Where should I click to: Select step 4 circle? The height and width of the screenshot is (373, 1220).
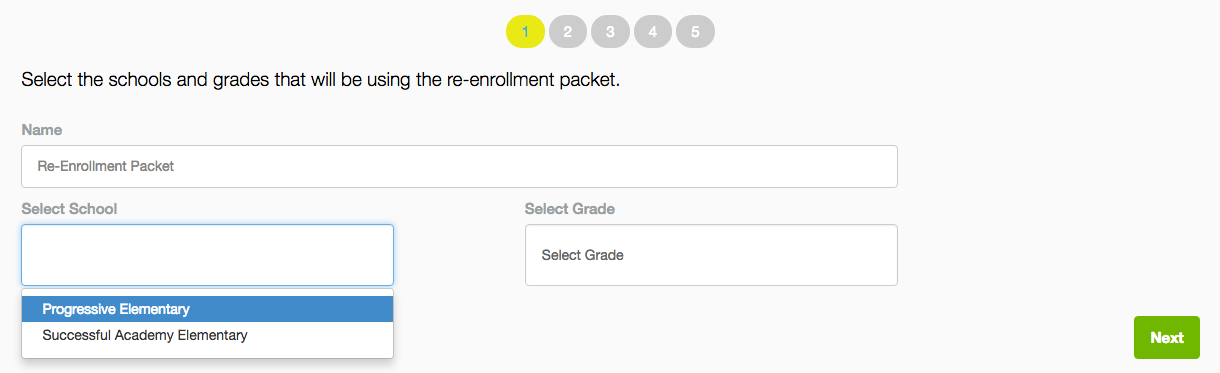pos(652,31)
